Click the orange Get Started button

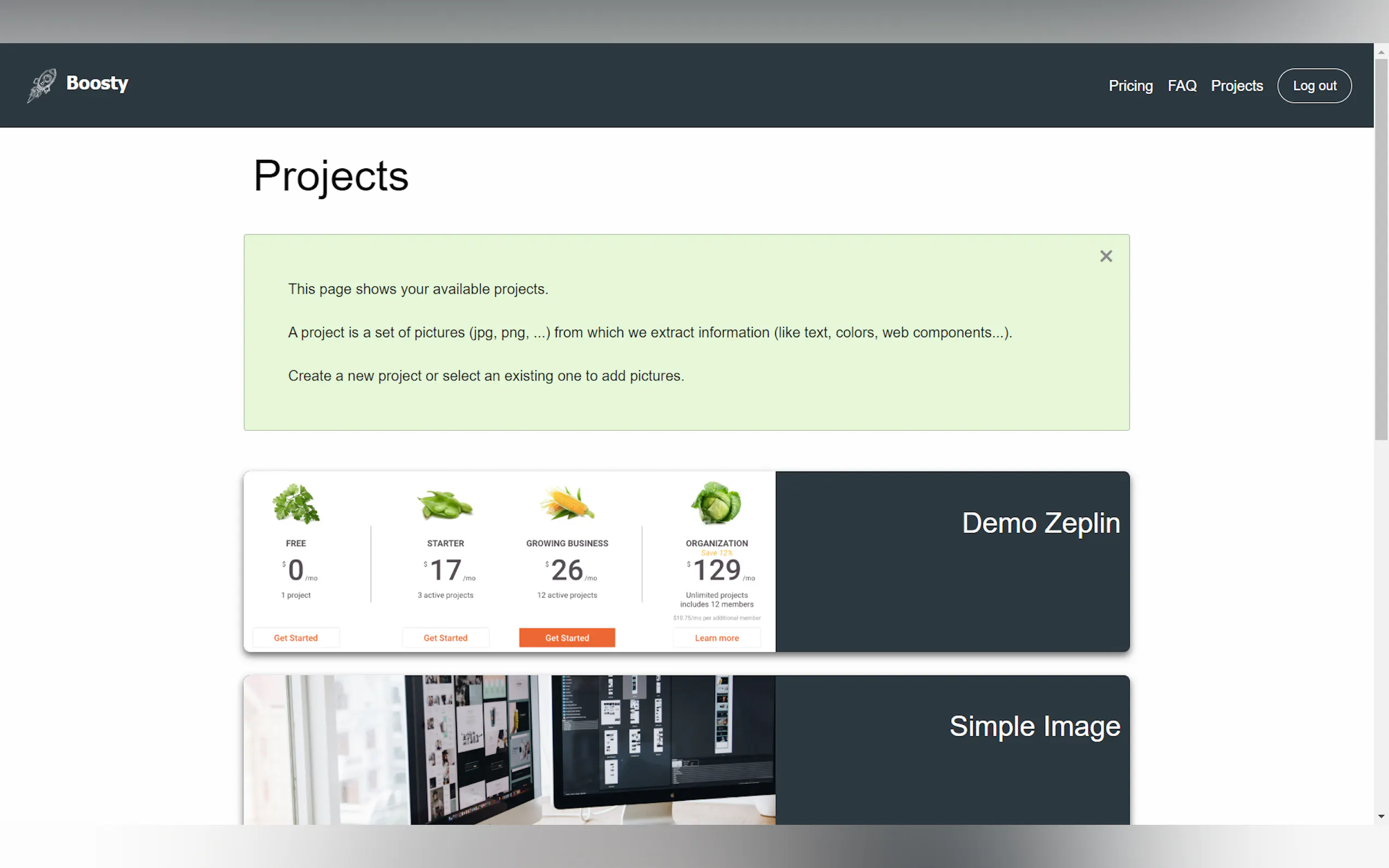pos(567,638)
